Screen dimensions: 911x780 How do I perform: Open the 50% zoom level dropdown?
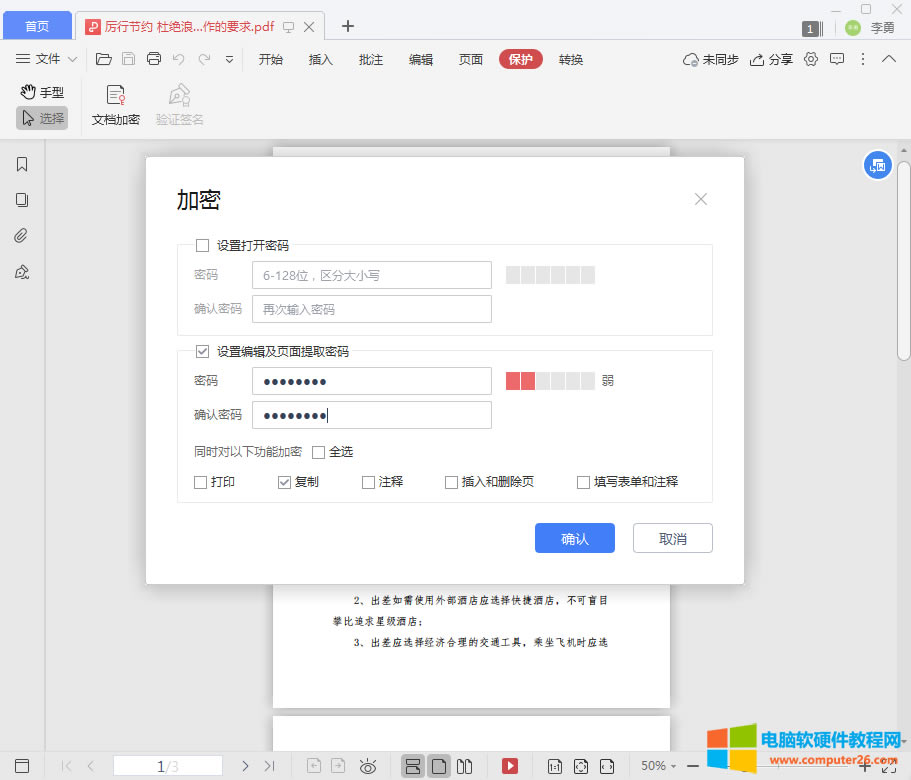(x=657, y=765)
